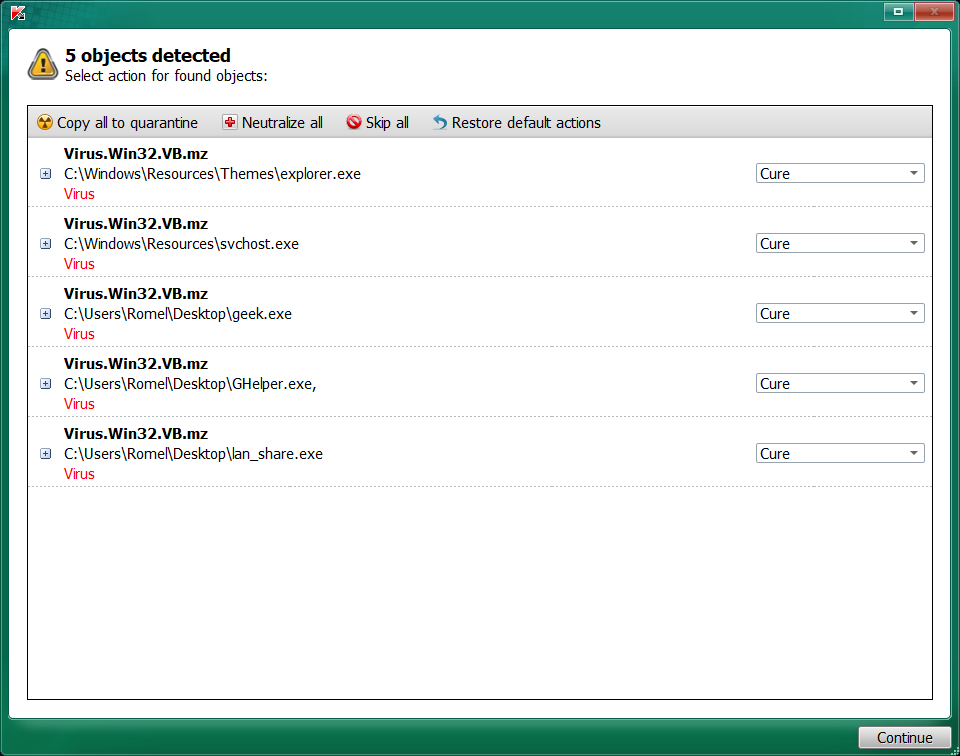Select path C:\Windows\Resources\svchost.exe

[x=181, y=244]
